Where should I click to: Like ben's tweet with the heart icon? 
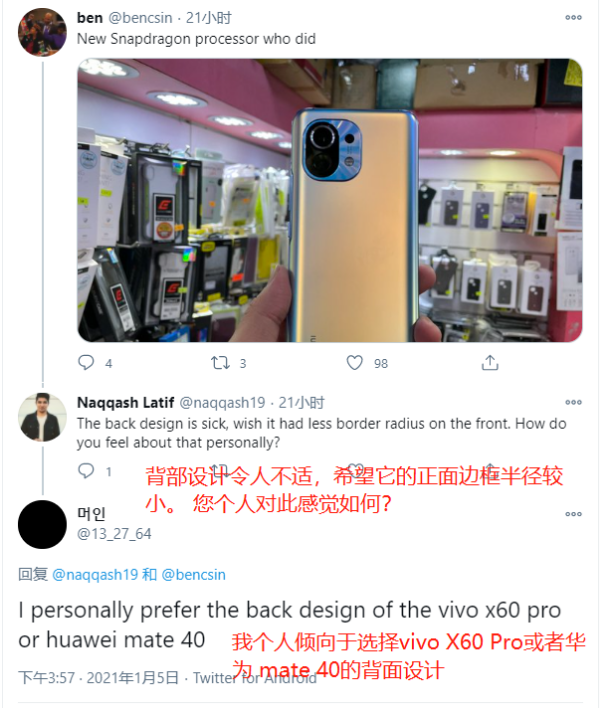(x=354, y=363)
